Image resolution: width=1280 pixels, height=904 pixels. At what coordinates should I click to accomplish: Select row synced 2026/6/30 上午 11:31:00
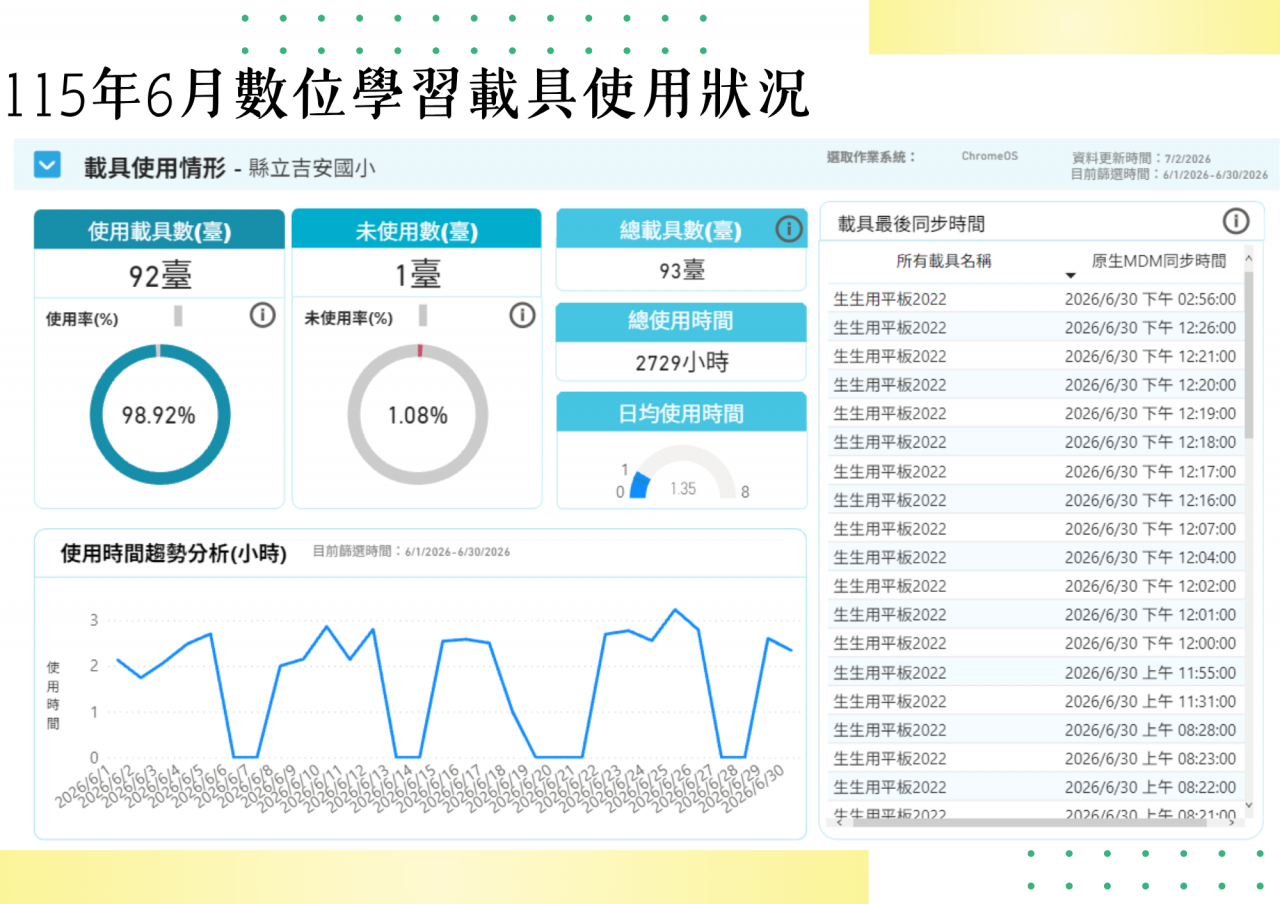[1036, 701]
